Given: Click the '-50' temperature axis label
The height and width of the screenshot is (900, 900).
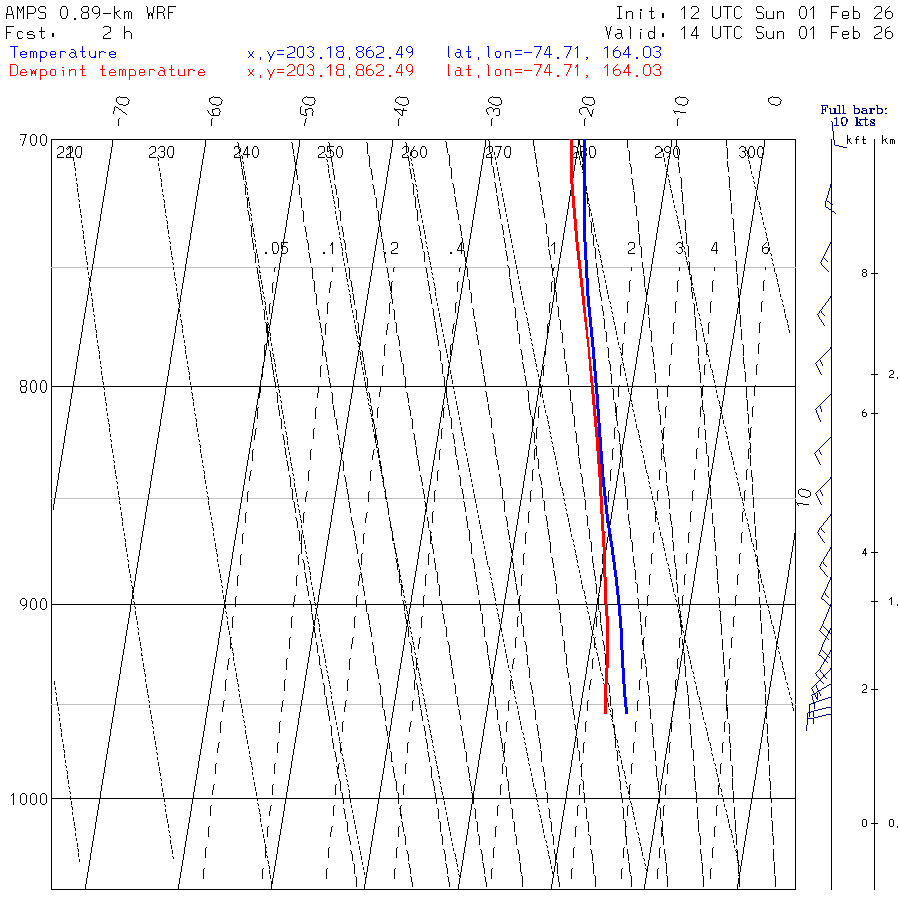Looking at the screenshot, I should [x=308, y=111].
